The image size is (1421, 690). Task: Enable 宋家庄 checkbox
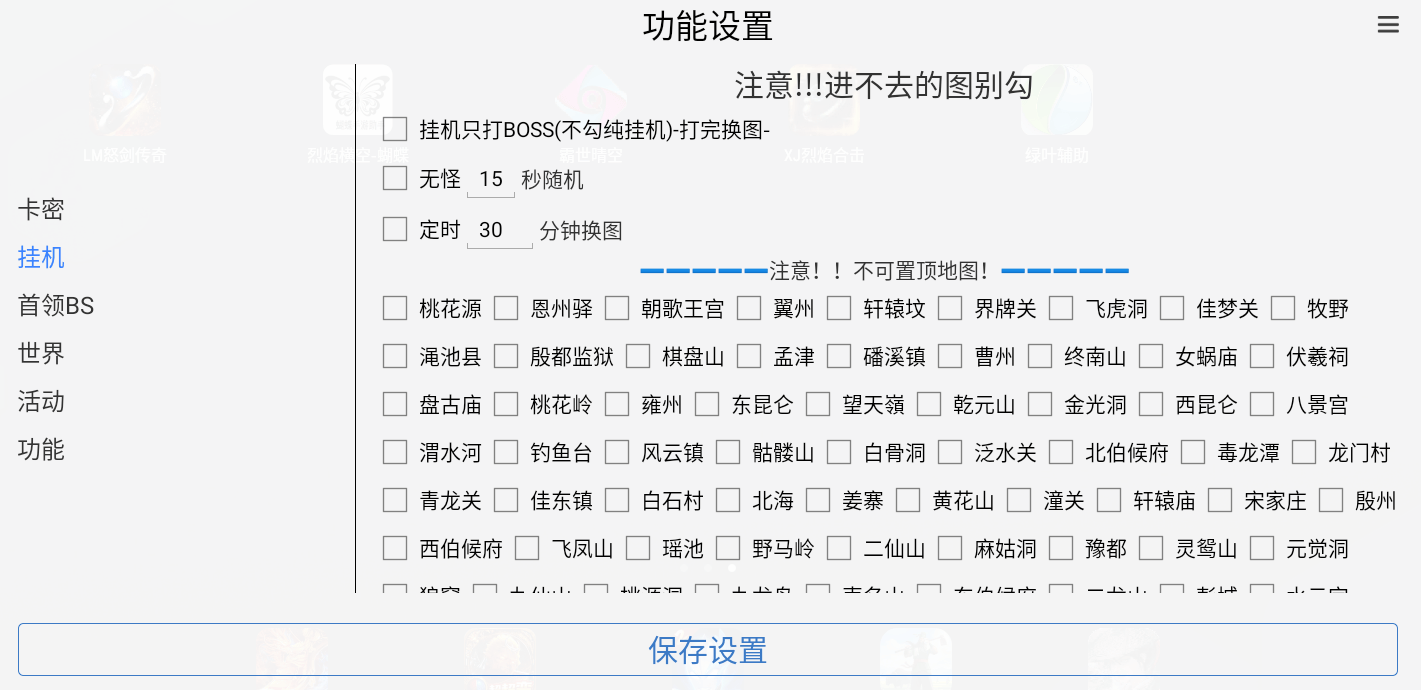pos(1220,500)
